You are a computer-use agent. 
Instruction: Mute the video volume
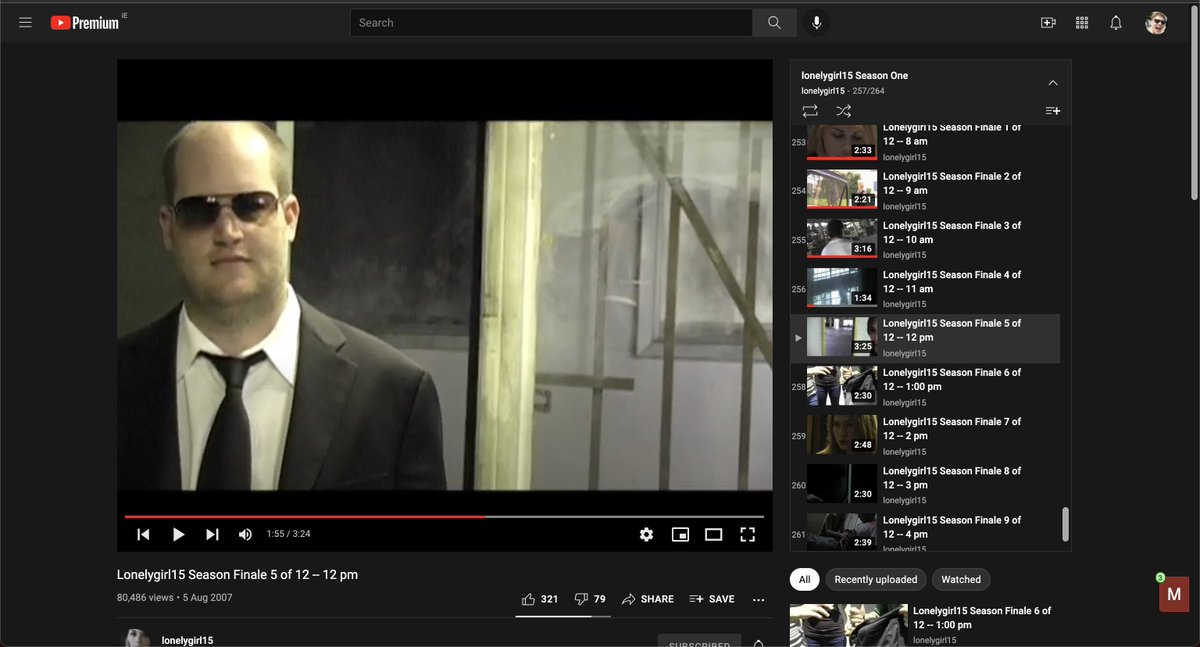[245, 534]
